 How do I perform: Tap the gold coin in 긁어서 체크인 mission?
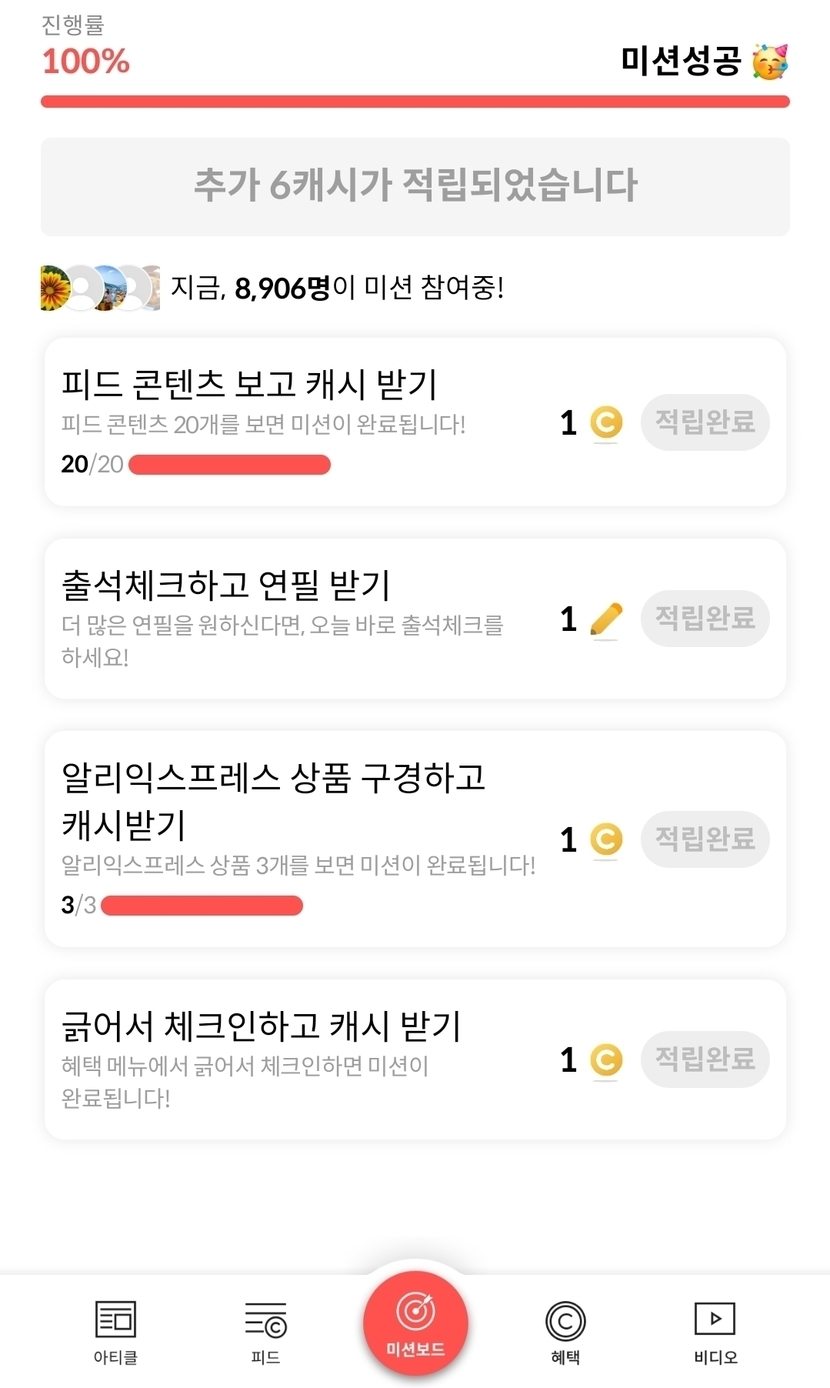[x=605, y=1060]
